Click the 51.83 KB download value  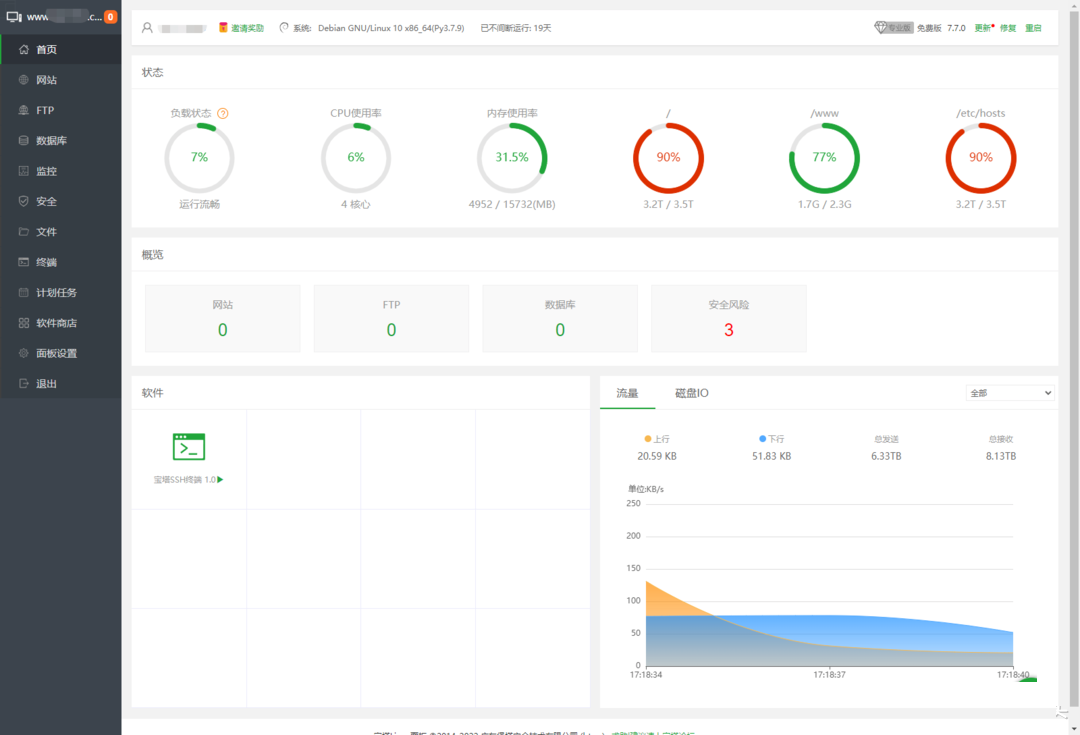[771, 456]
